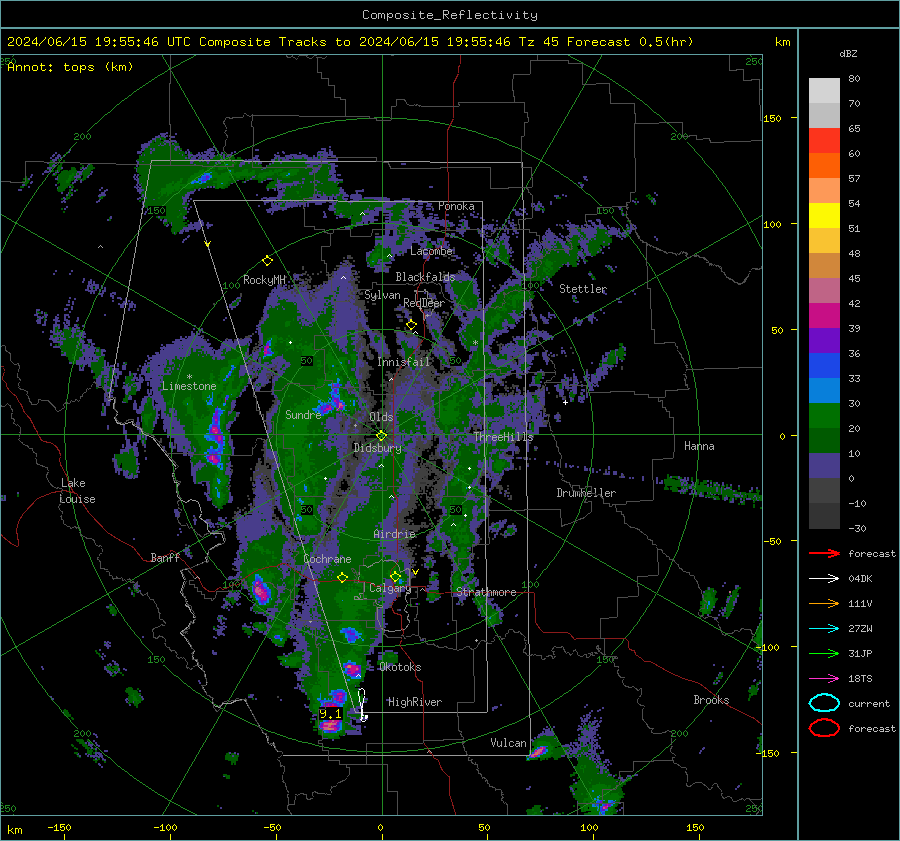
Task: Click the Ponoka city label
Action: (456, 206)
